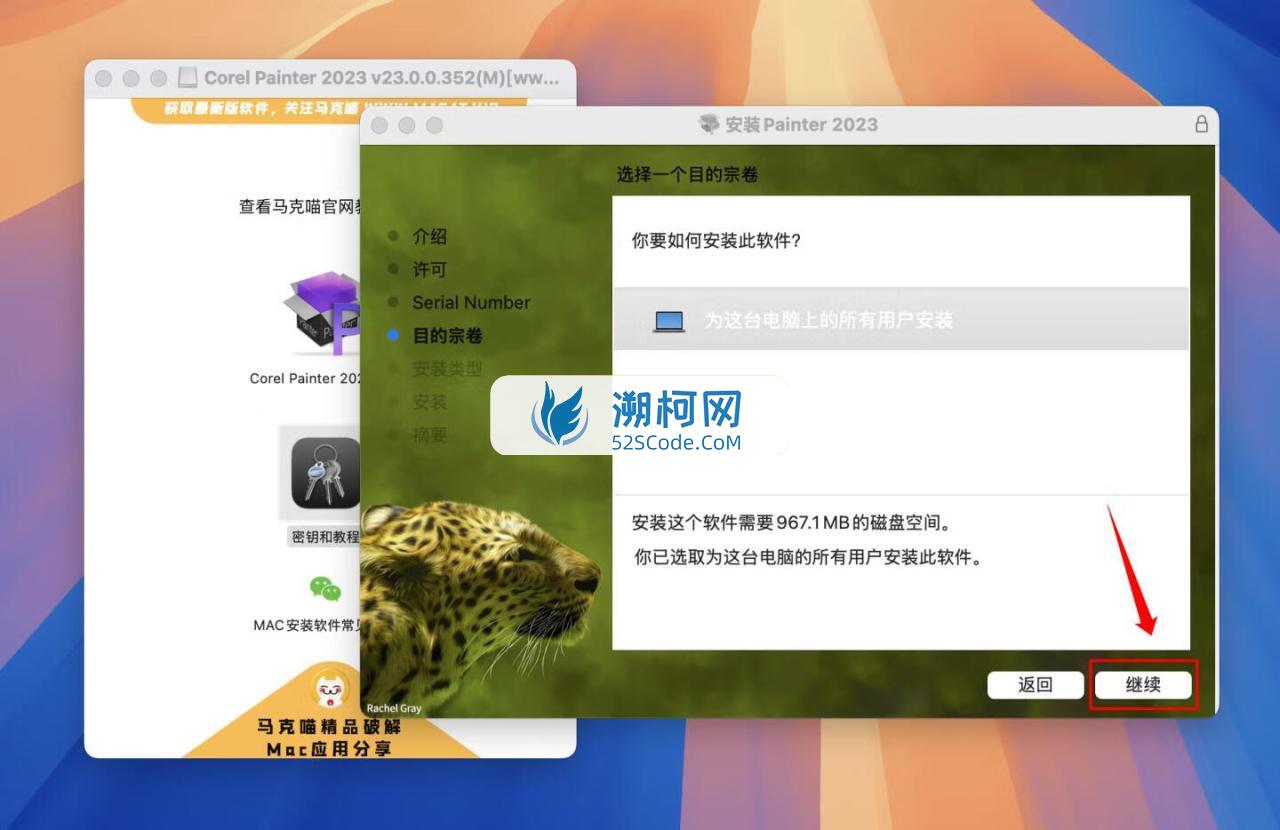The image size is (1280, 830).
Task: Select 为这台电脑上的所有用户安装 destination row
Action: [x=901, y=320]
